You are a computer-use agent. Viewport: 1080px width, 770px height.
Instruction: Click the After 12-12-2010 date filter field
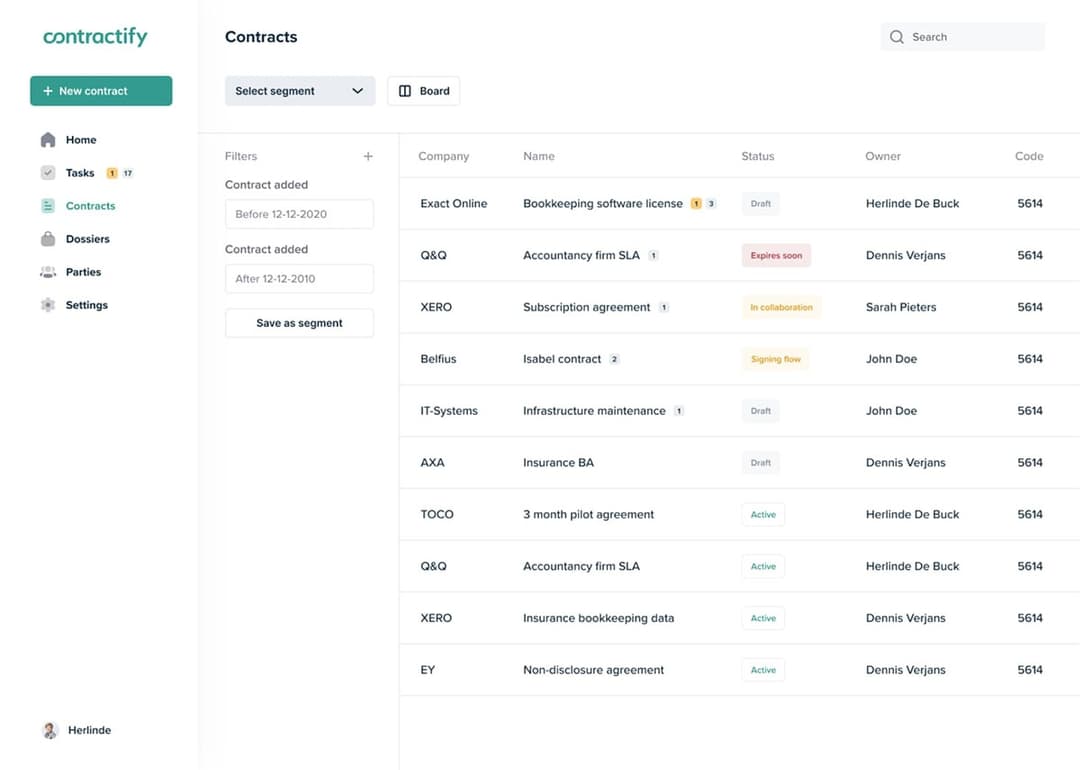click(299, 278)
